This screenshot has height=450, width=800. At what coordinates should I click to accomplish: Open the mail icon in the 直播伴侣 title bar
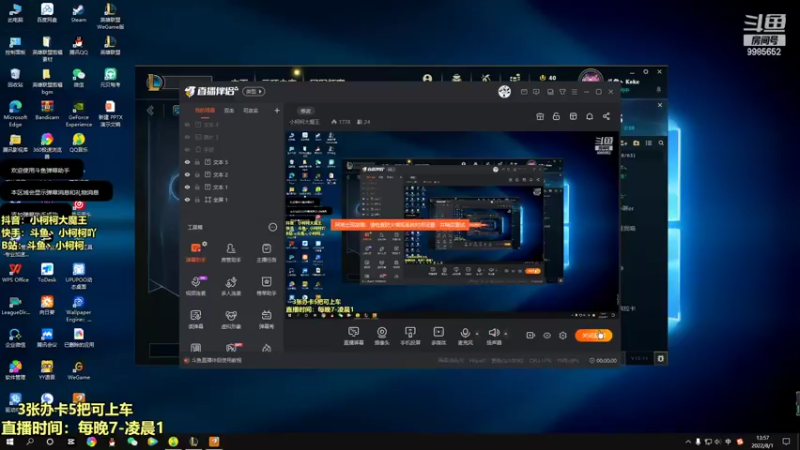pyautogui.click(x=524, y=92)
